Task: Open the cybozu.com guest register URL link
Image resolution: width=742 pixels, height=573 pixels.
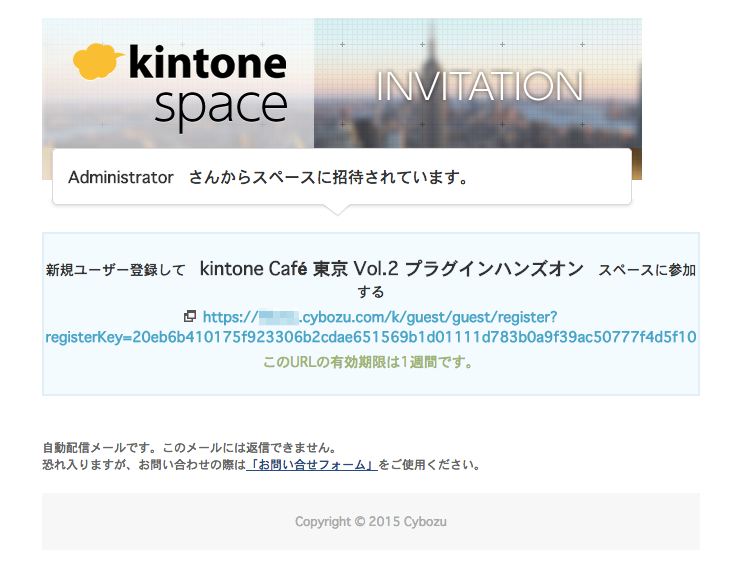Action: [371, 327]
